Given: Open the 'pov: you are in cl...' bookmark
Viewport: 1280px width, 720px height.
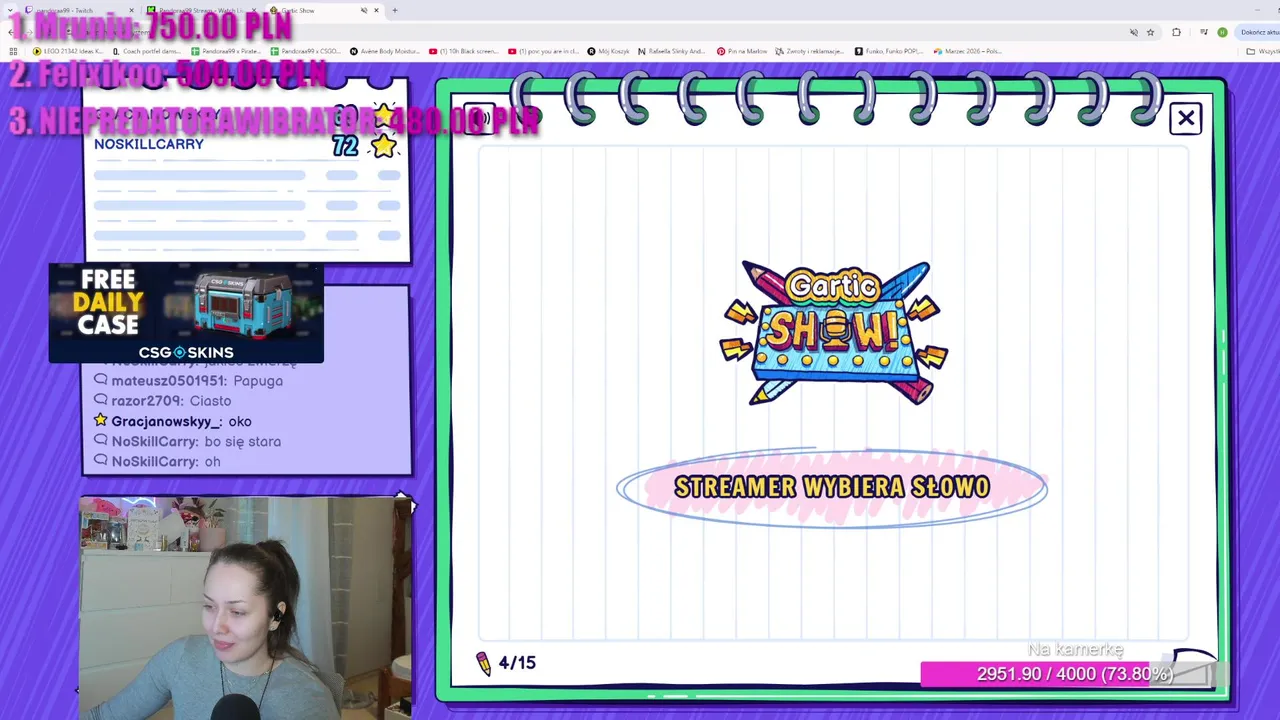Looking at the screenshot, I should pyautogui.click(x=544, y=51).
